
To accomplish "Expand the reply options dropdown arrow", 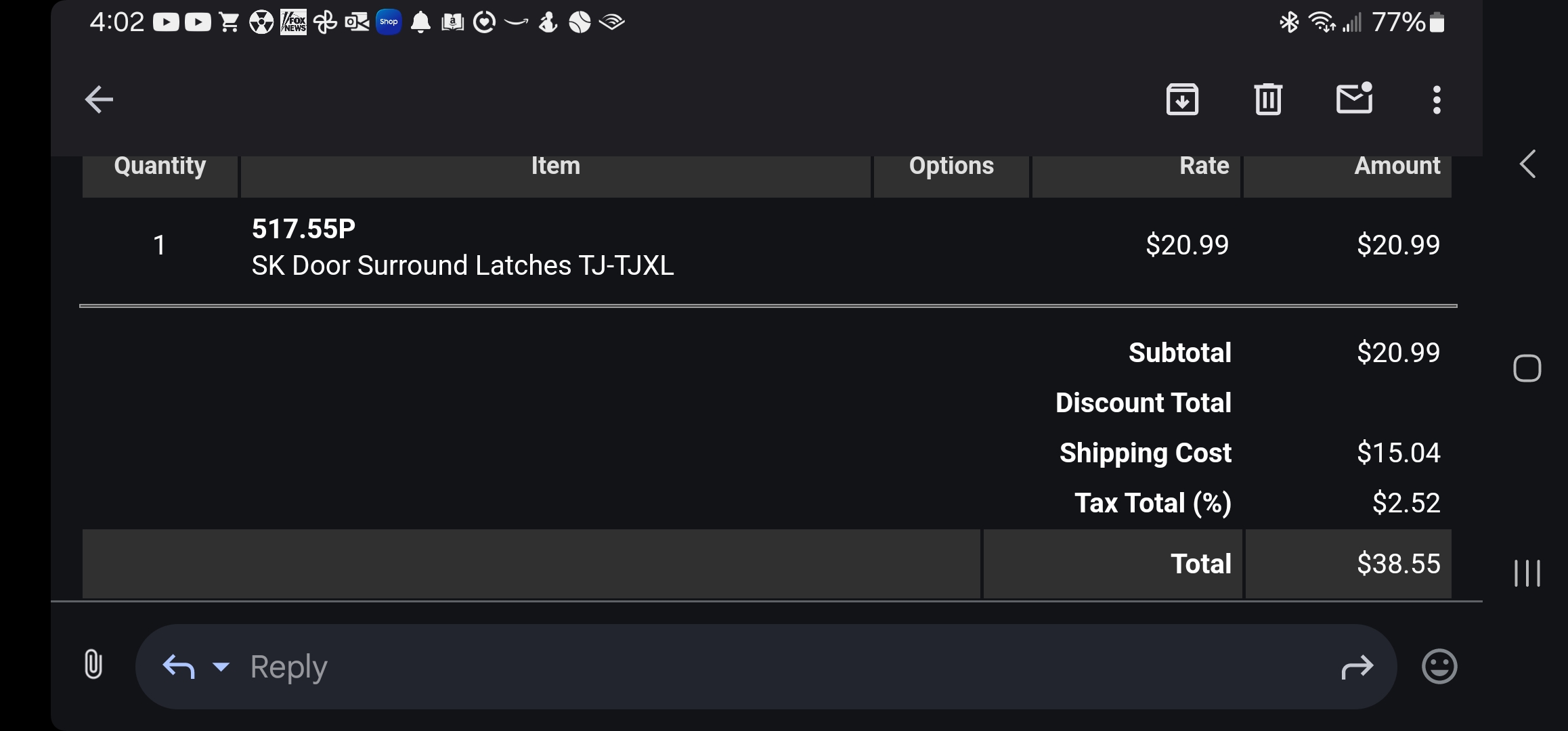I will [x=221, y=667].
